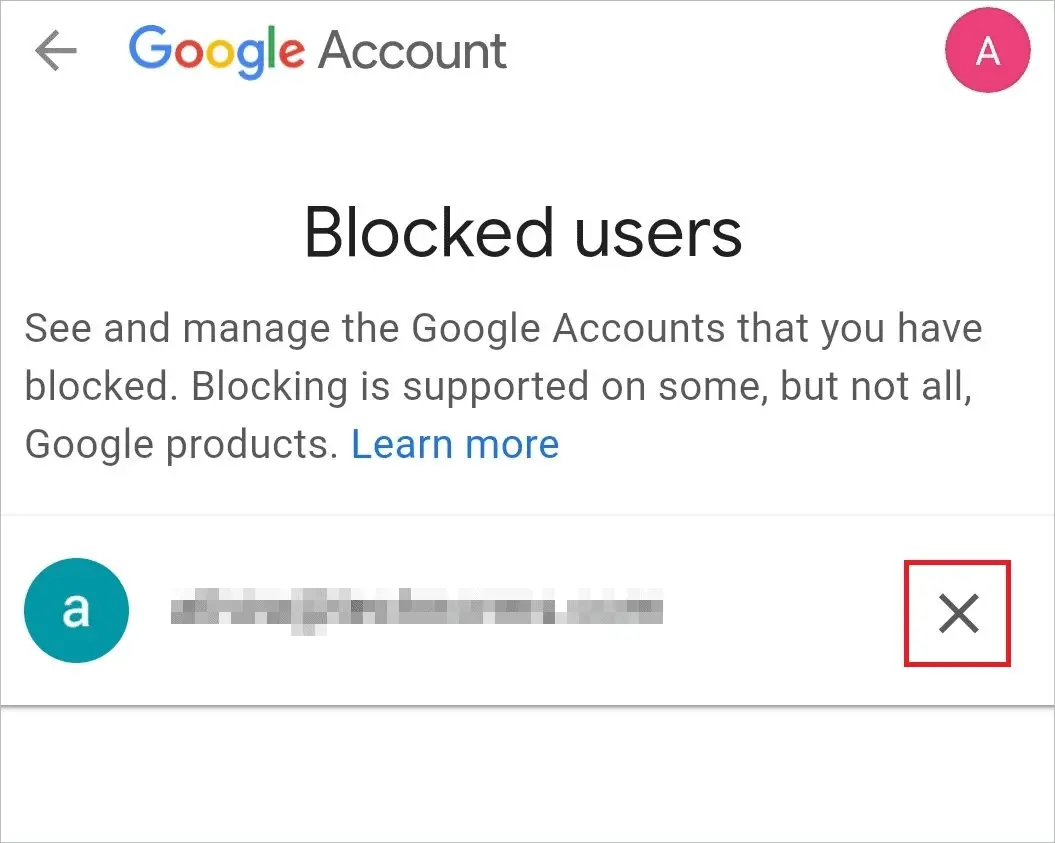
Task: Open the pink account avatar A
Action: click(x=987, y=50)
